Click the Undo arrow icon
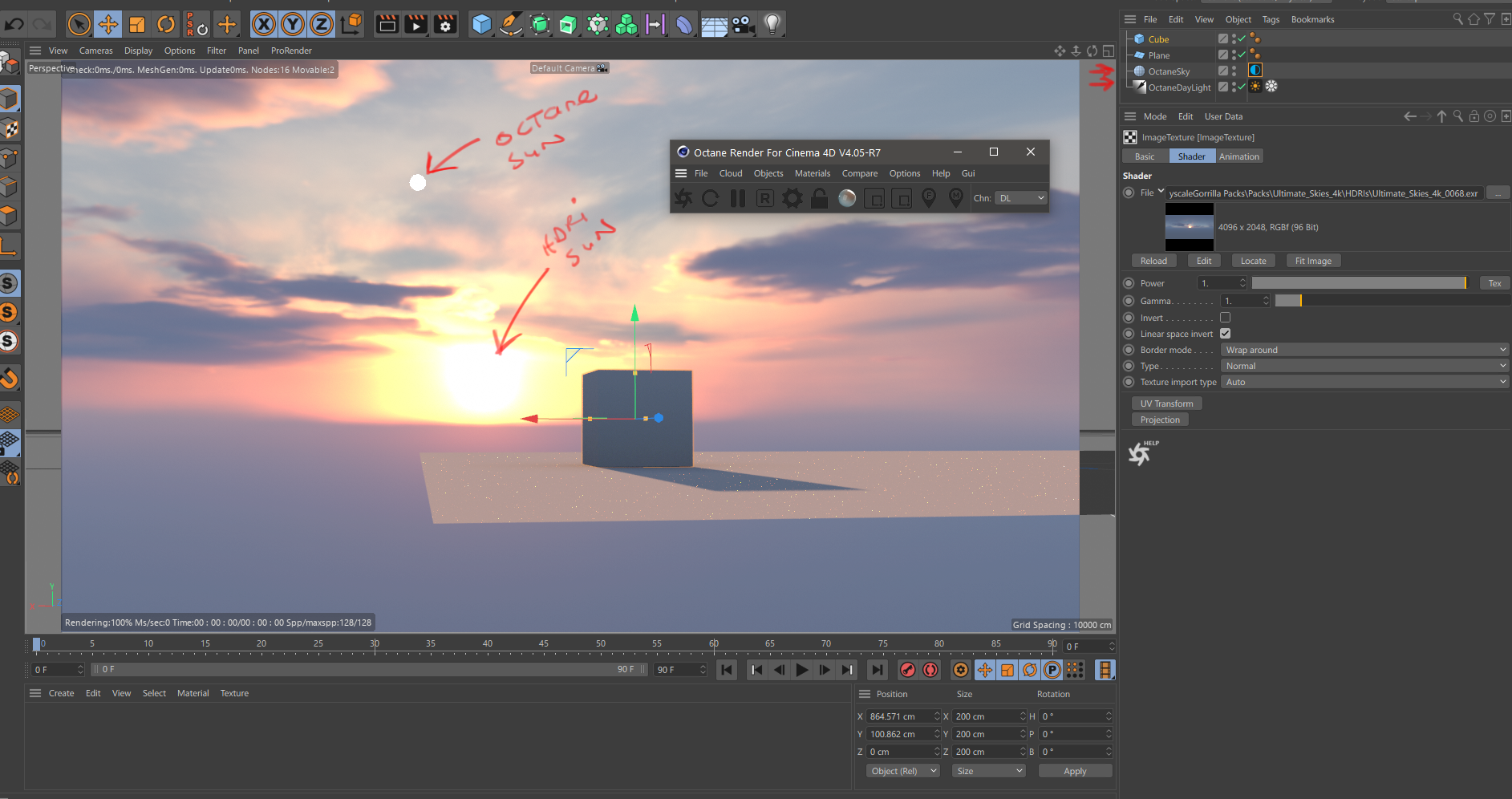Image resolution: width=1512 pixels, height=799 pixels. 14,24
